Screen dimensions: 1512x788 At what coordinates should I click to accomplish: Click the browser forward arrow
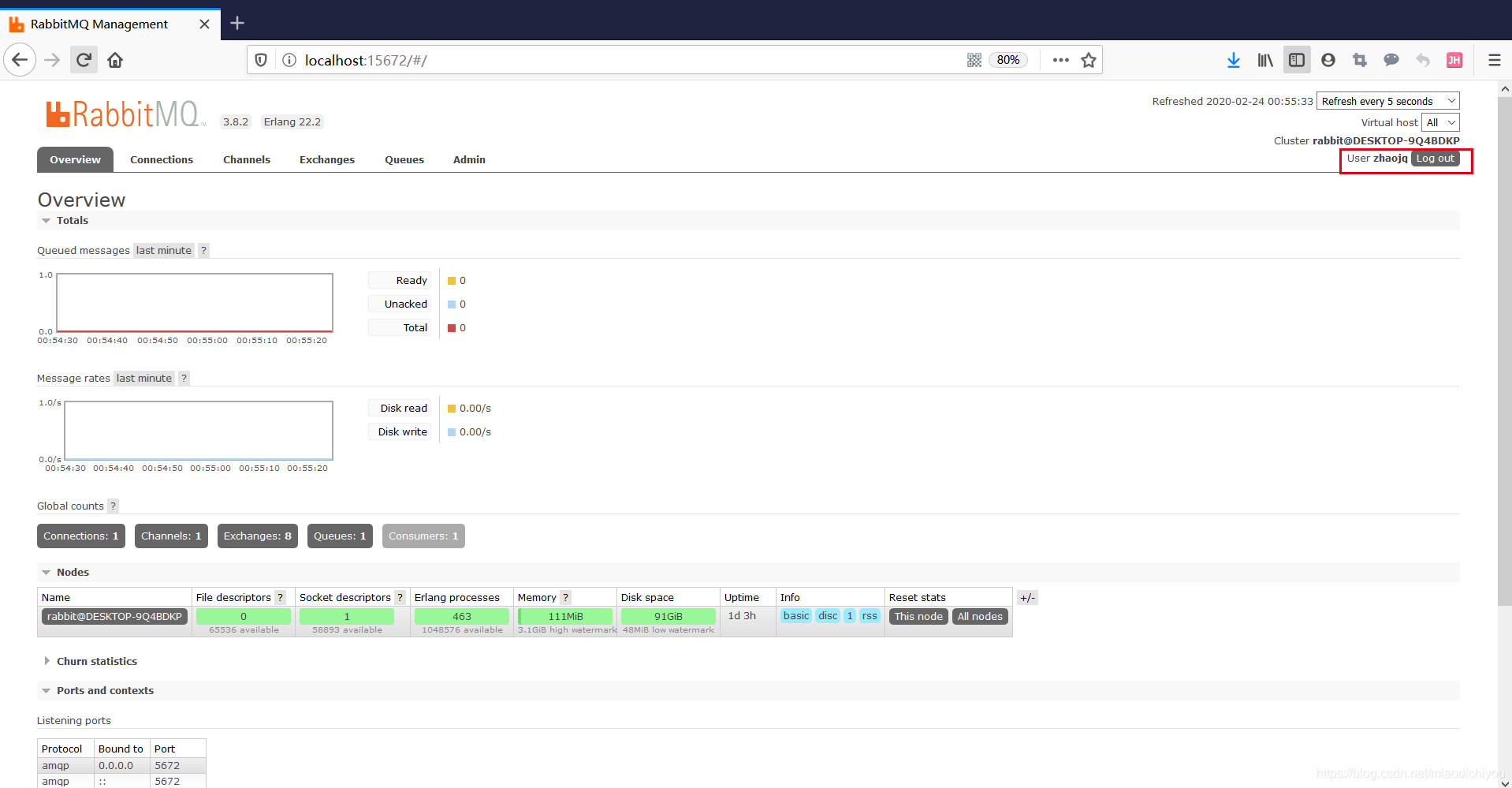52,60
